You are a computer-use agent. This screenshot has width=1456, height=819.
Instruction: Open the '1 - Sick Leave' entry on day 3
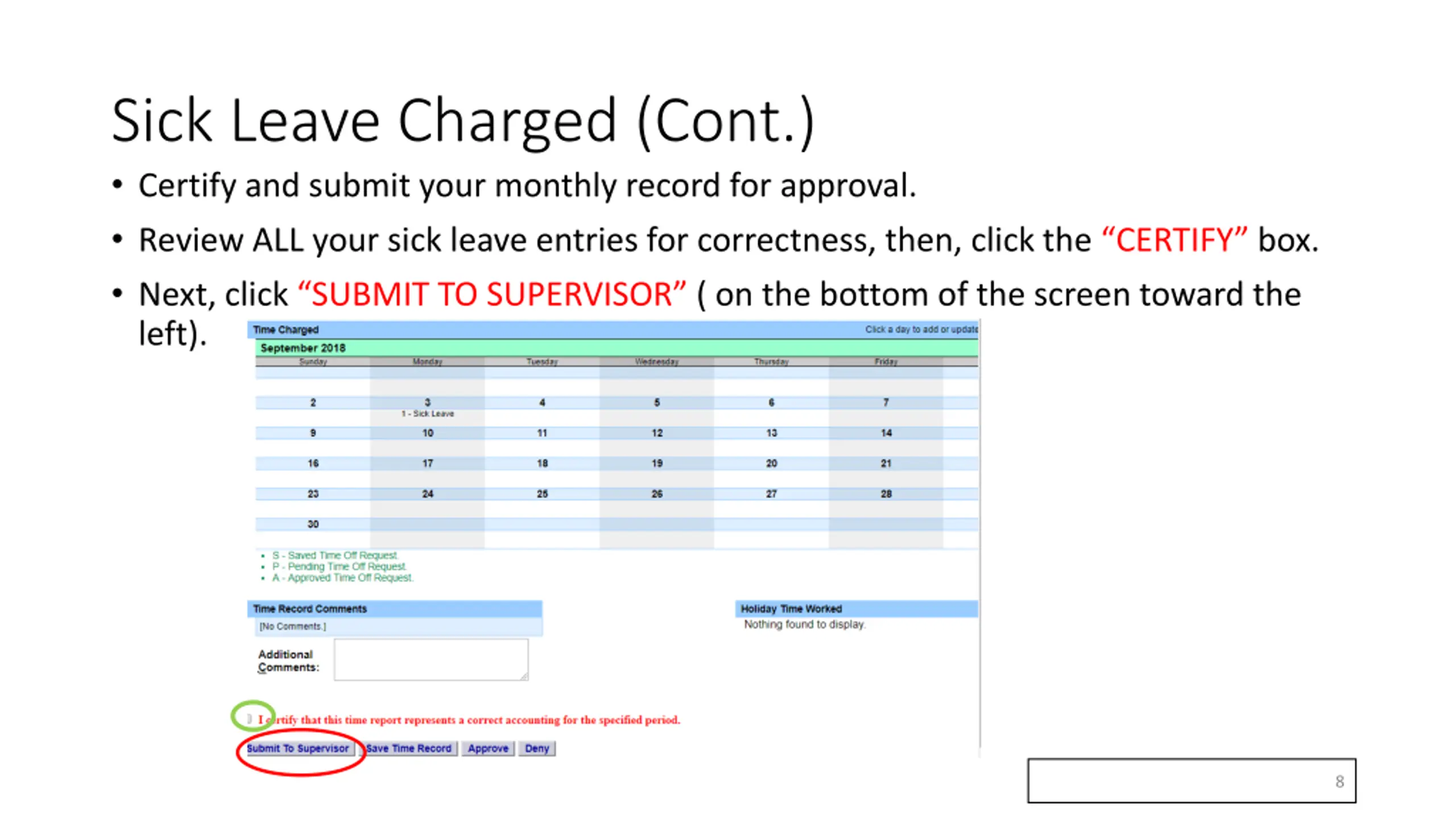pos(428,413)
